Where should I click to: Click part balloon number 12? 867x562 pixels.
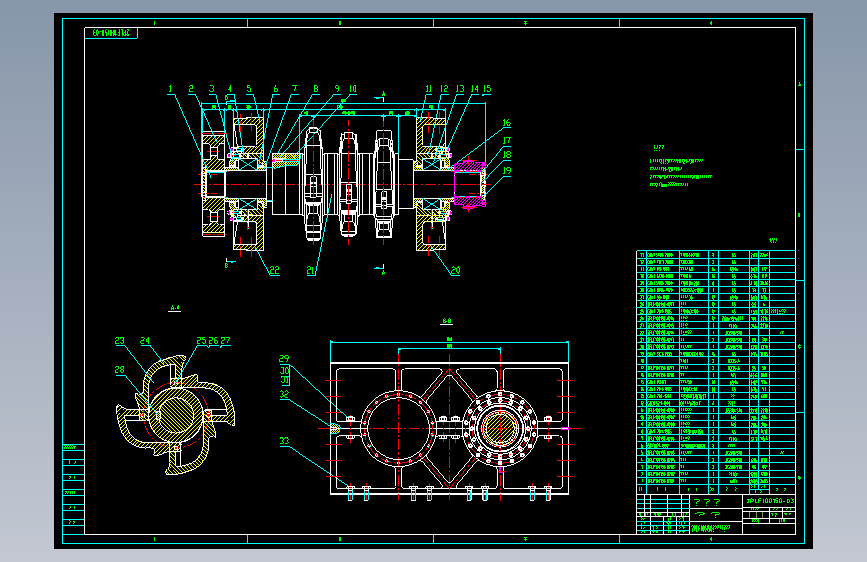(444, 89)
